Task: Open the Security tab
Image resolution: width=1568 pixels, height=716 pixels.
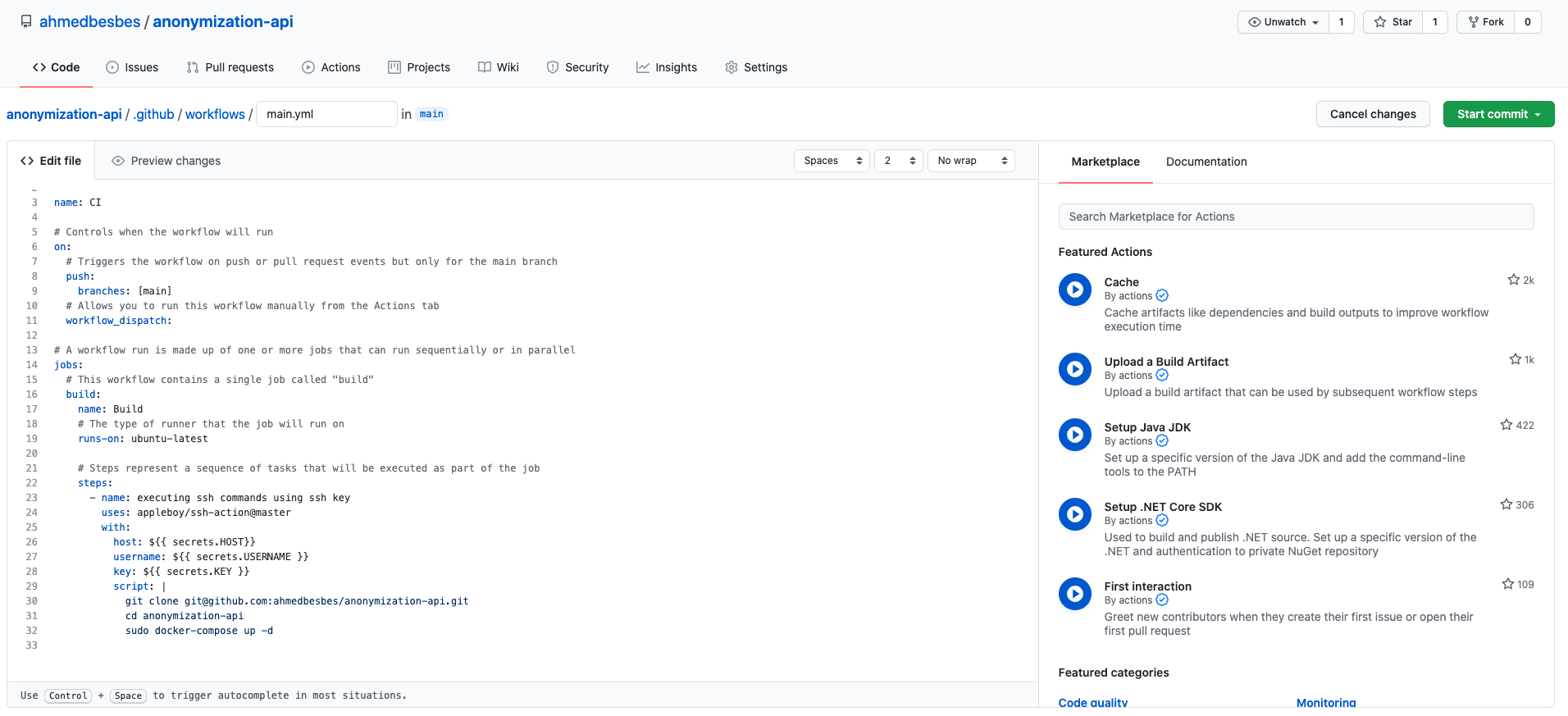Action: (x=577, y=67)
